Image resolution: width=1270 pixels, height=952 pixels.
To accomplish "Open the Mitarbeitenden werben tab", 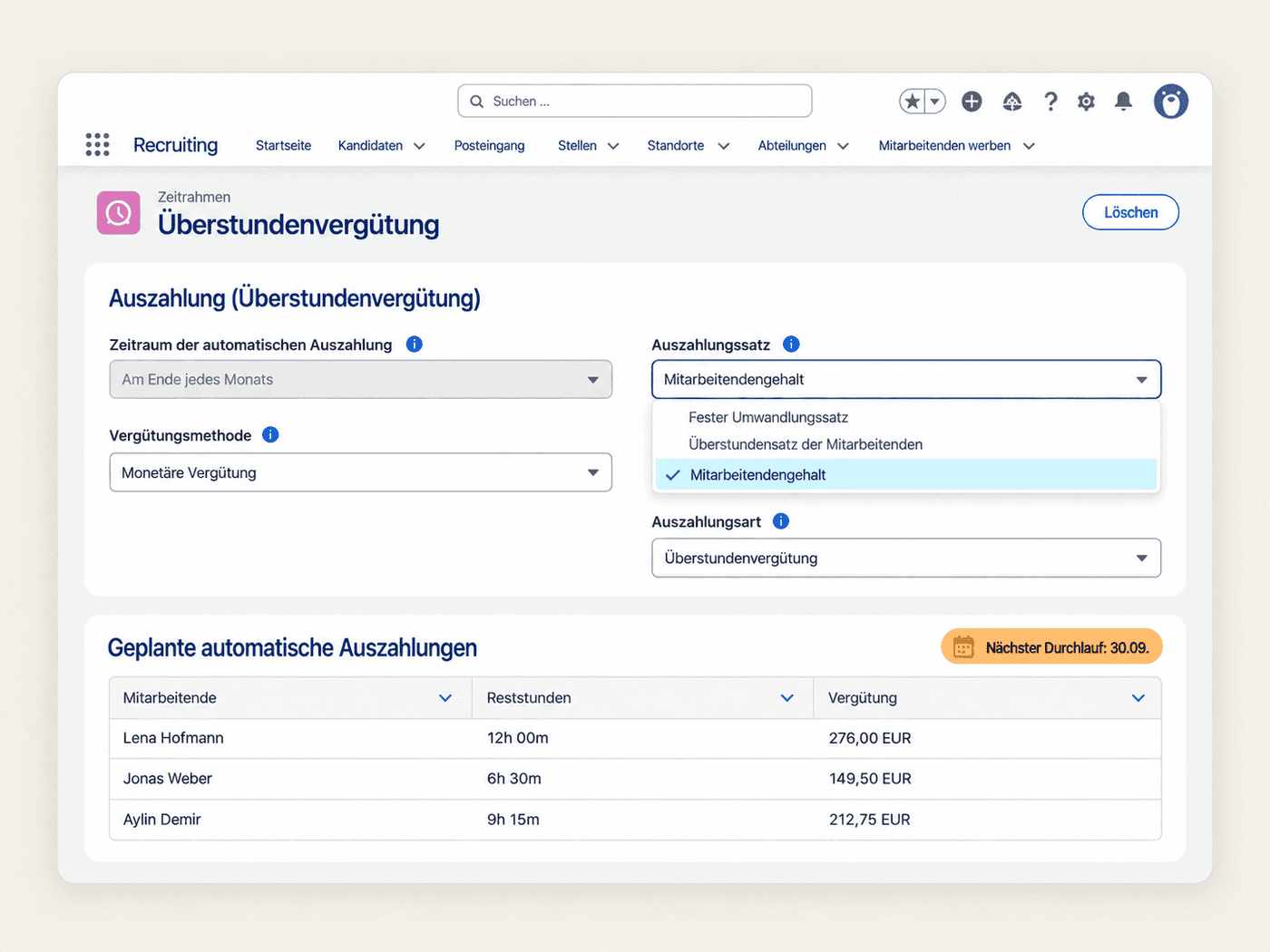I will pos(944,146).
